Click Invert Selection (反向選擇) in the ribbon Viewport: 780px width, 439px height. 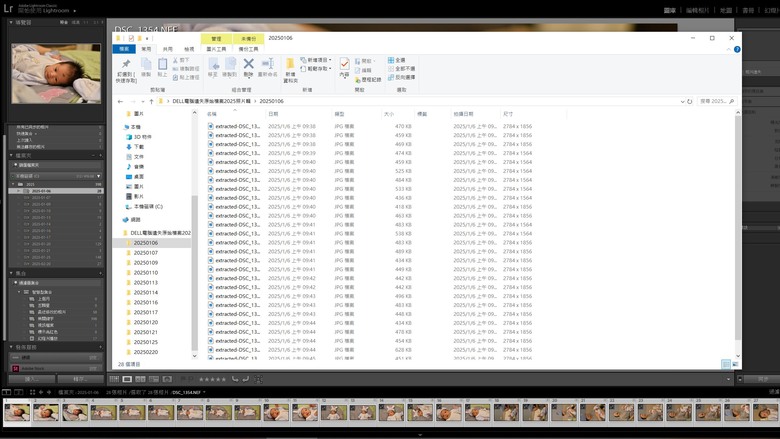click(401, 78)
